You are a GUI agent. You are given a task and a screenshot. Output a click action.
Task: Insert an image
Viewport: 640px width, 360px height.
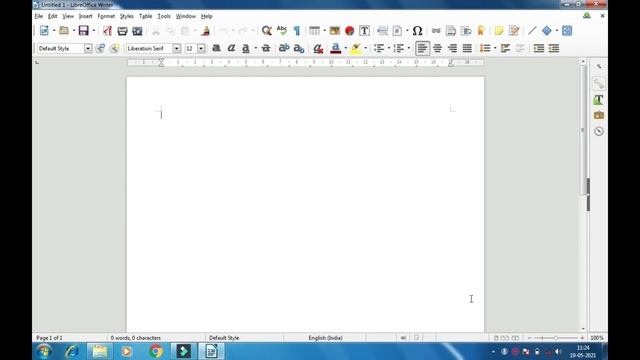coord(335,31)
